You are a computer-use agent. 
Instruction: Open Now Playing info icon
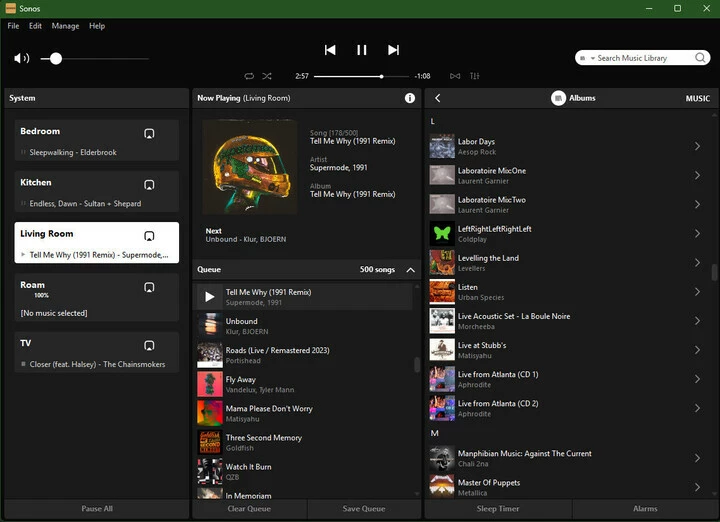(x=410, y=98)
